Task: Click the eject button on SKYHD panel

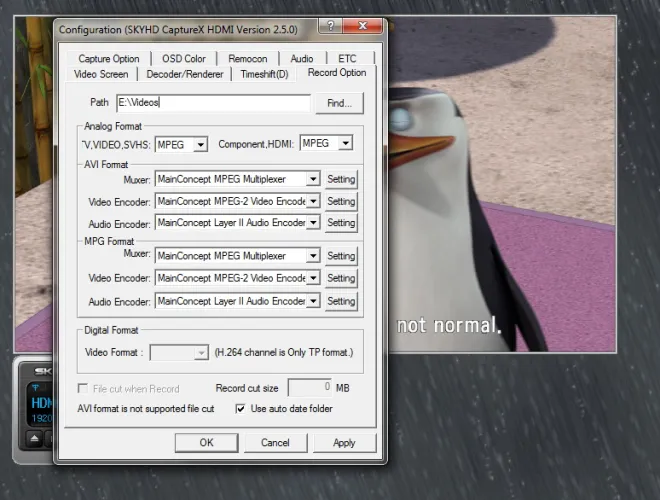Action: [34, 438]
